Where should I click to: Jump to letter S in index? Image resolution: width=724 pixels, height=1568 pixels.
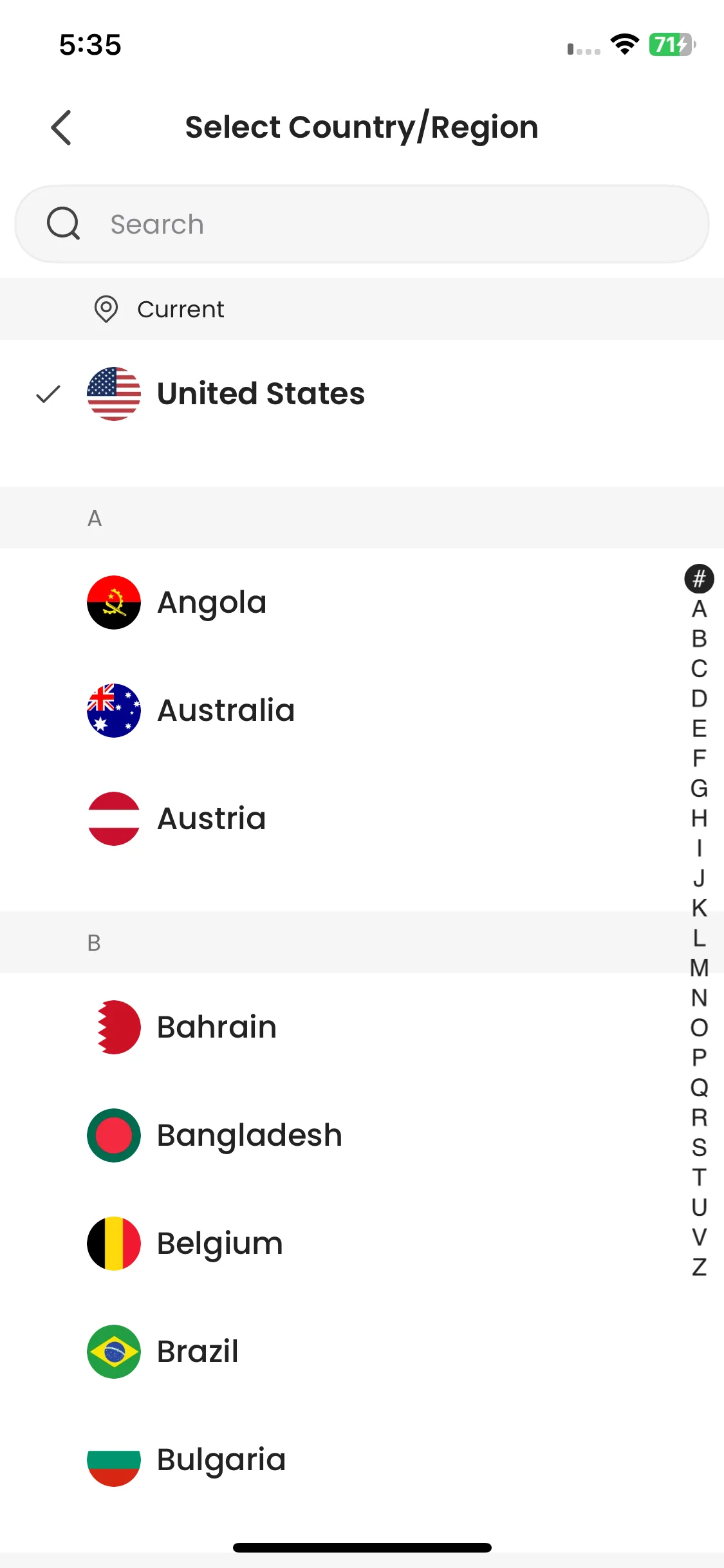pyautogui.click(x=699, y=1147)
